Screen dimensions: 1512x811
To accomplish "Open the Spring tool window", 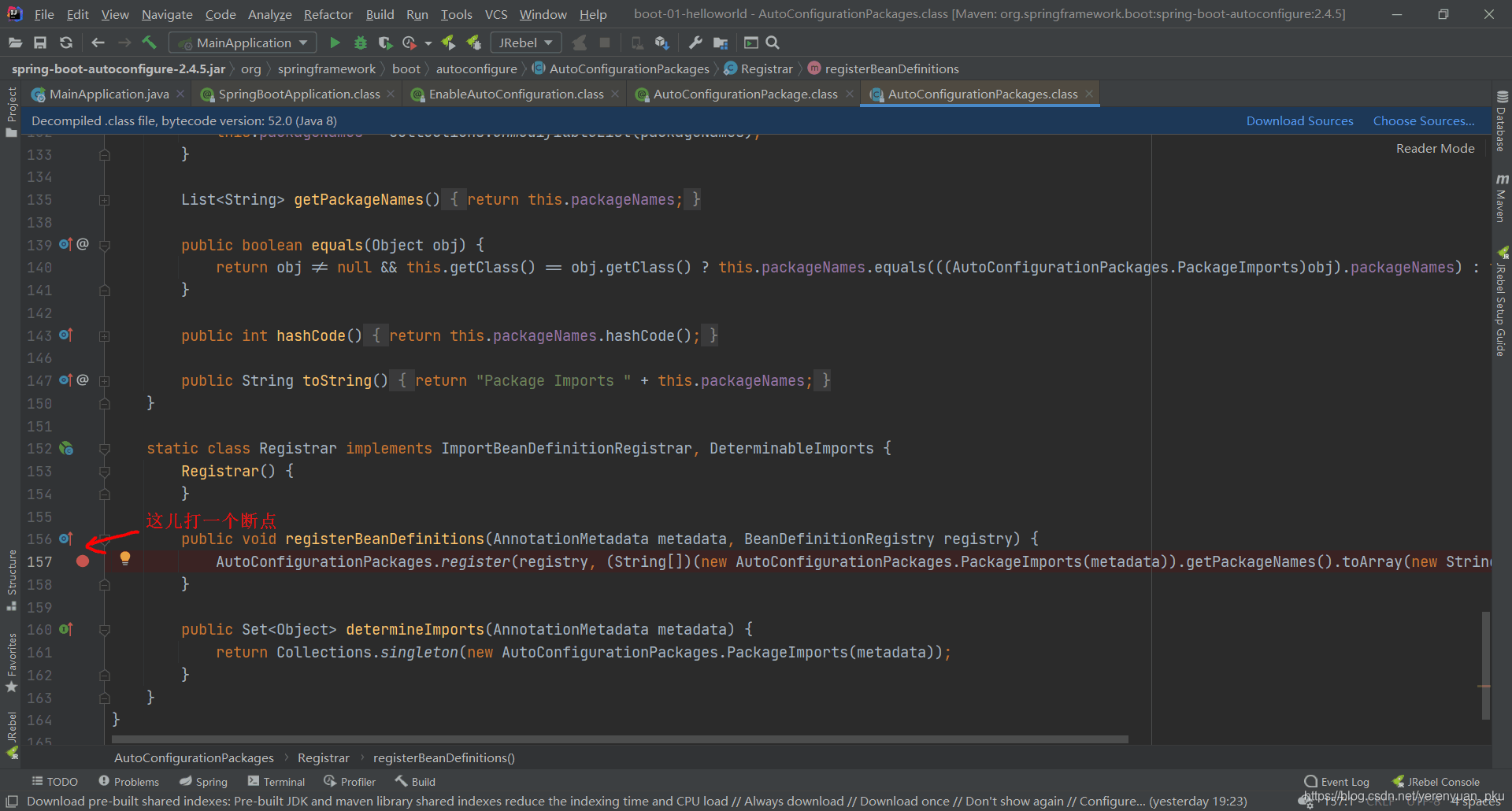I will pos(203,781).
